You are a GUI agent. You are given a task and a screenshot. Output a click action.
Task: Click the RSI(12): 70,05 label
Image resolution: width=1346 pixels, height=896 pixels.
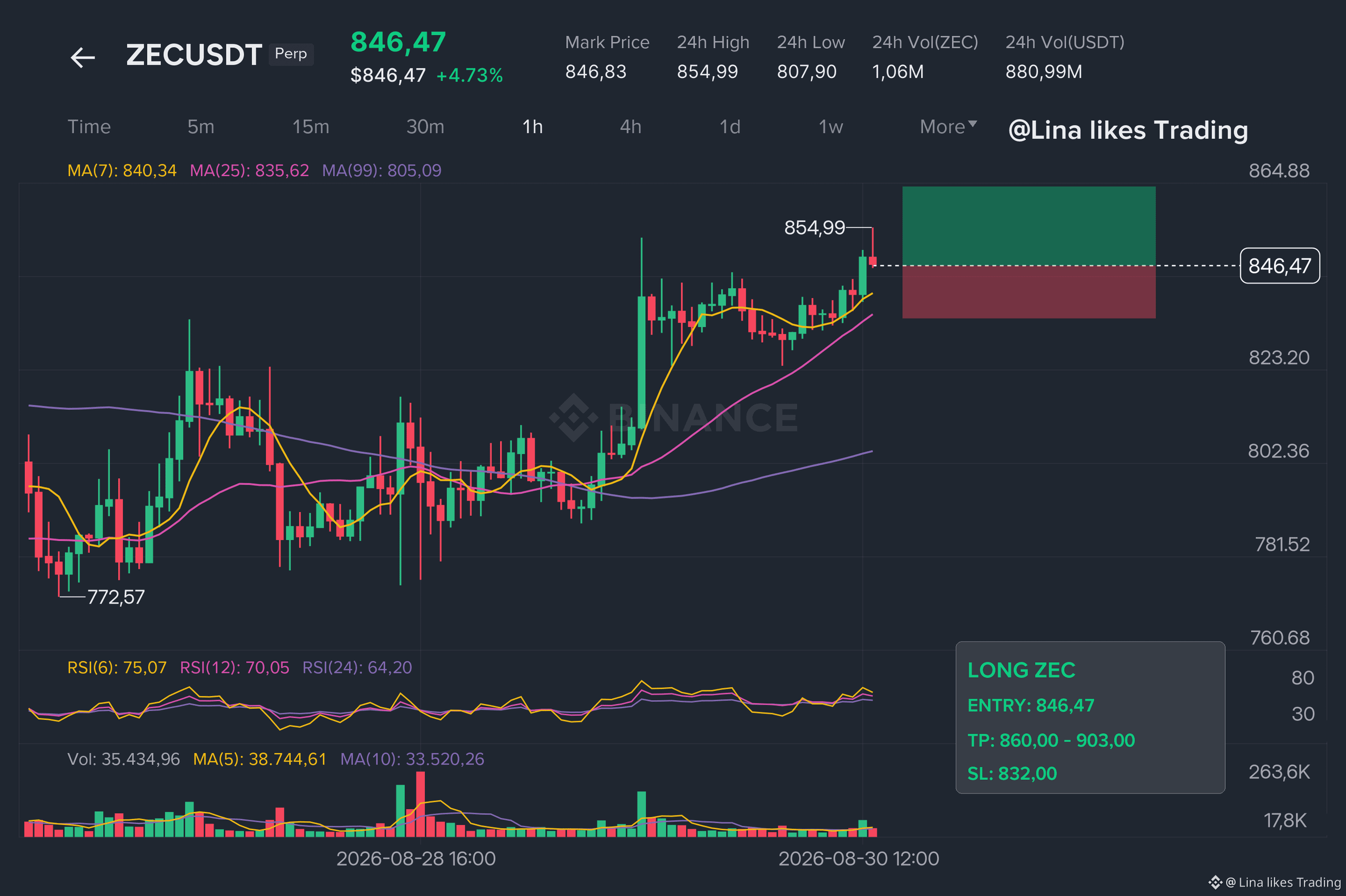235,667
